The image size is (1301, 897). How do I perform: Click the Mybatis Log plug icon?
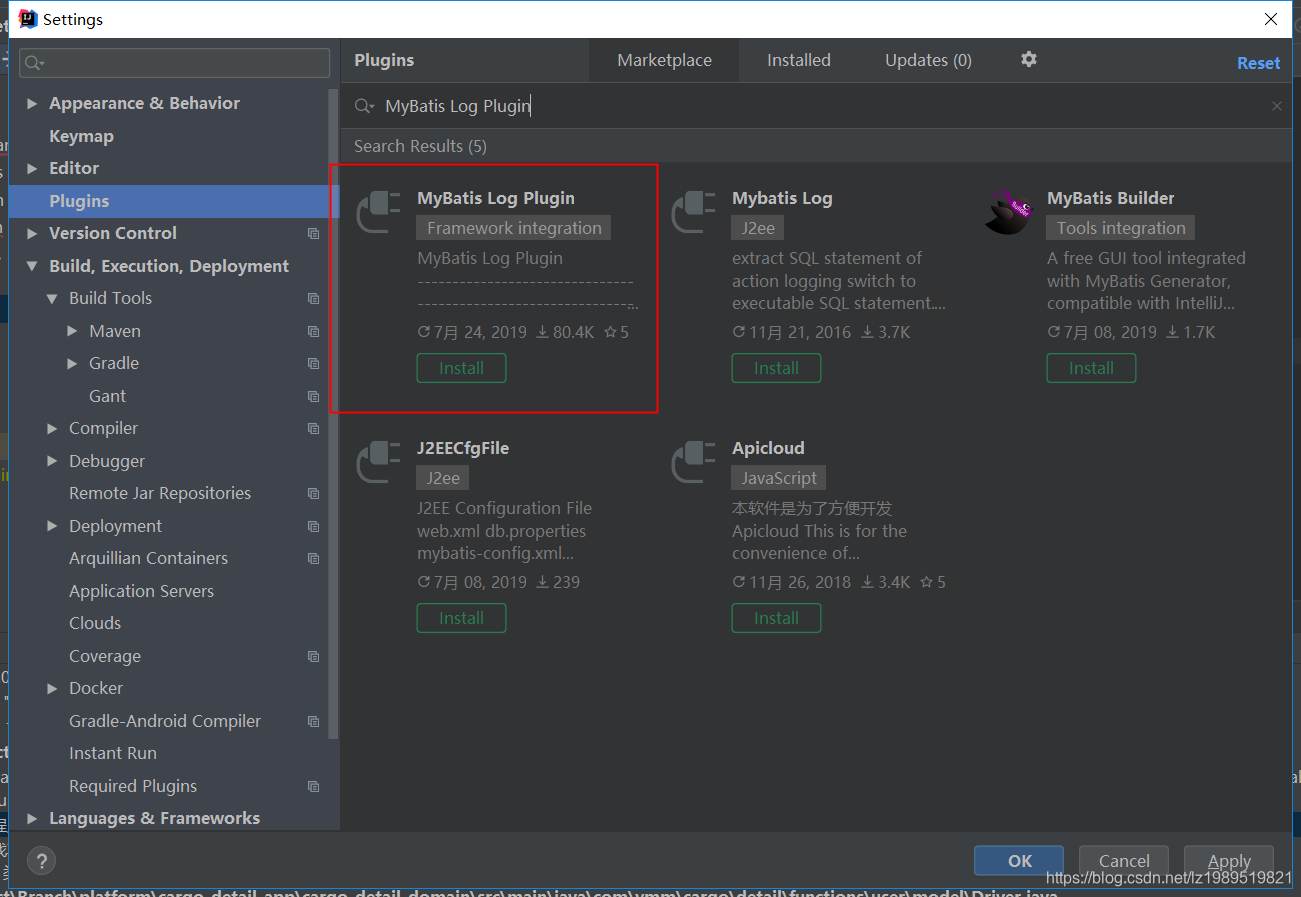coord(693,211)
